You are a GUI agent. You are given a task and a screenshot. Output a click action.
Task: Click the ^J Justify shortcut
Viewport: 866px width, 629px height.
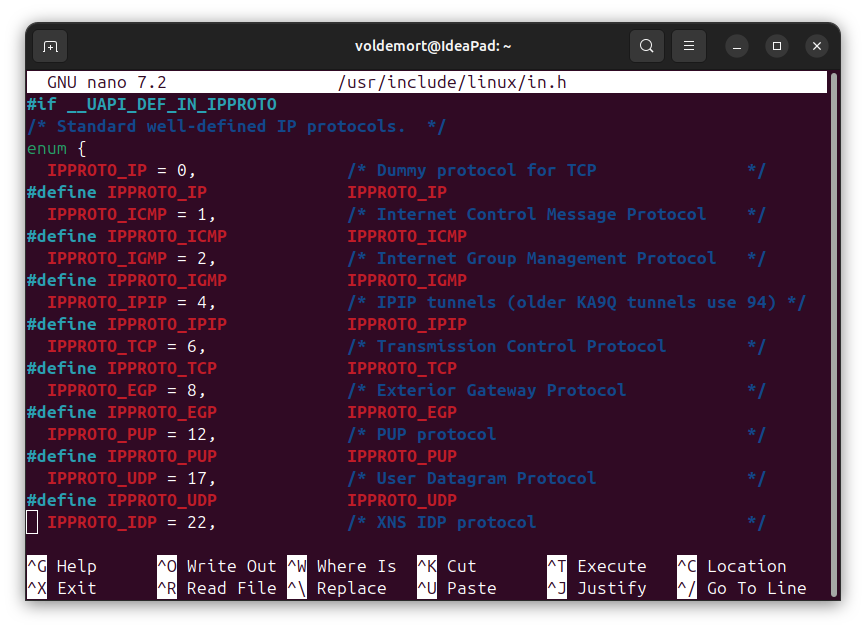[597, 588]
